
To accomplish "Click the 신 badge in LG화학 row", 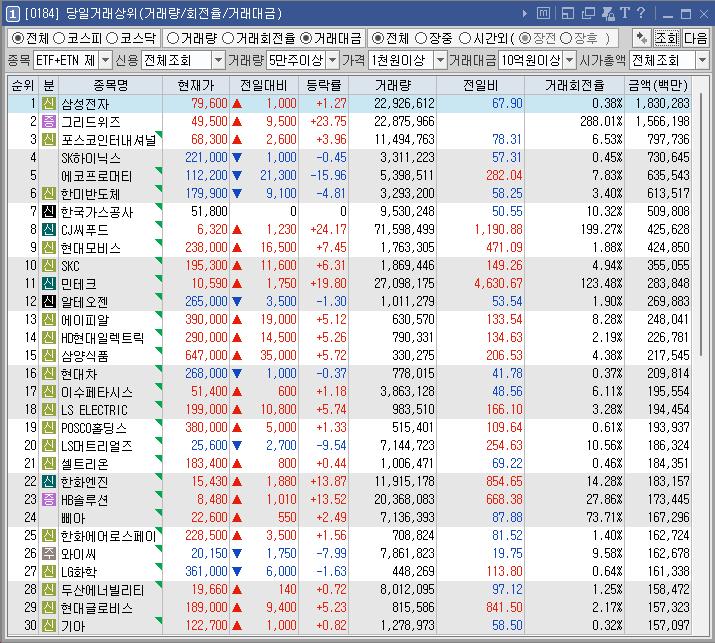I will click(49, 571).
